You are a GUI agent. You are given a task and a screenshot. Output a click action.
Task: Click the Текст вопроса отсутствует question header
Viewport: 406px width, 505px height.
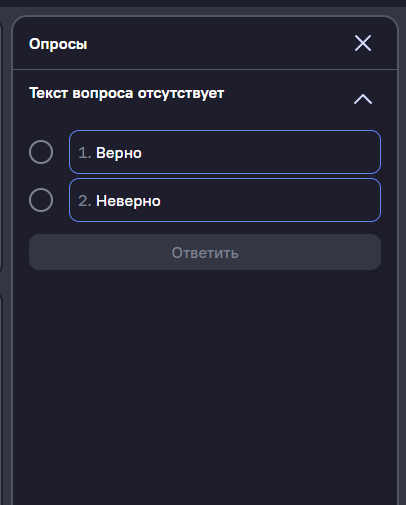(x=126, y=93)
